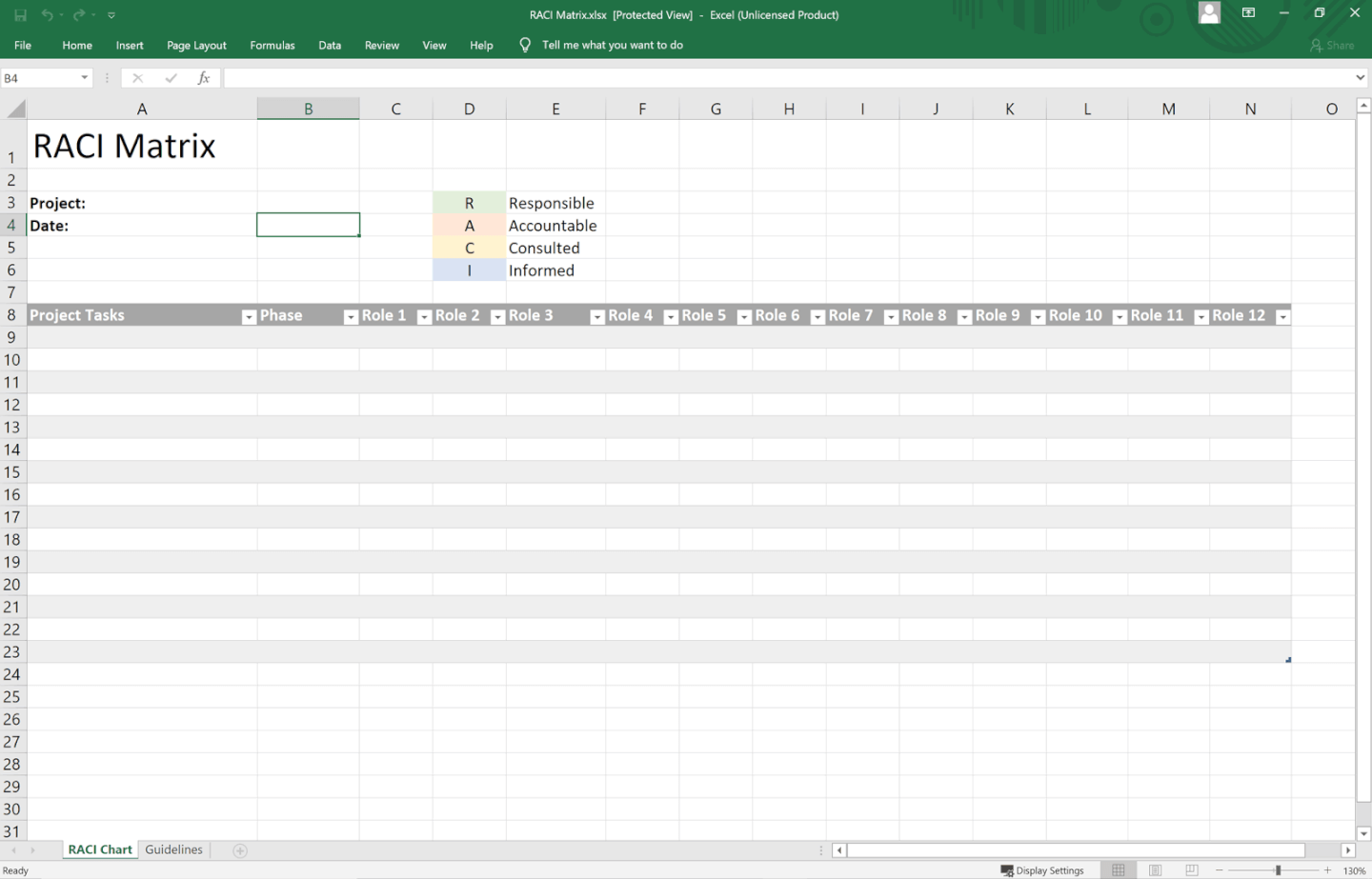Open the Insert ribbon tab

pos(130,45)
